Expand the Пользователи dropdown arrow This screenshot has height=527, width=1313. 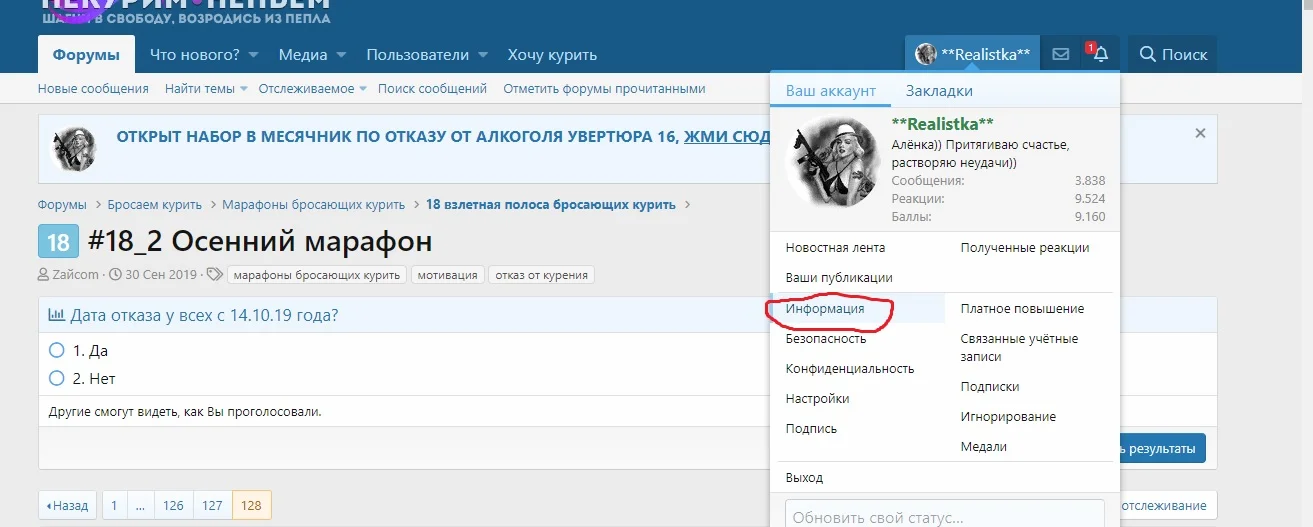tap(483, 55)
